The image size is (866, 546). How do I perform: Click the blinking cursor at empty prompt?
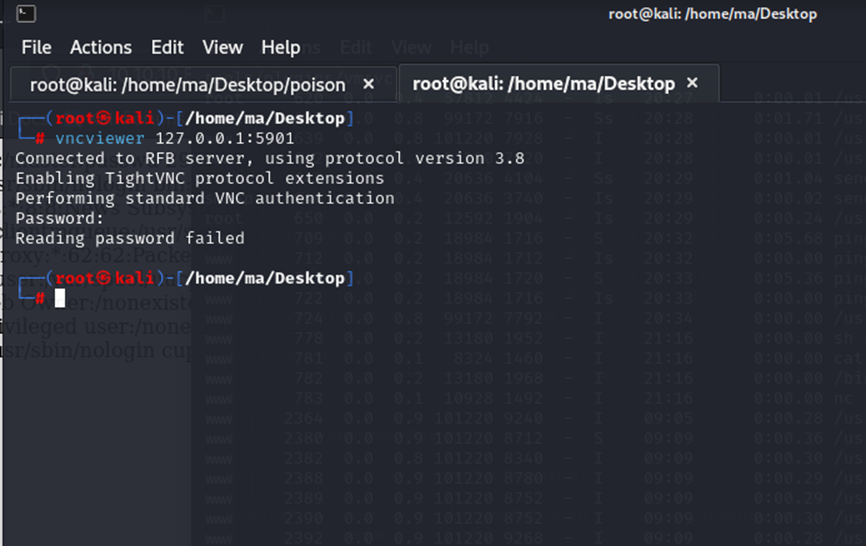coord(60,298)
